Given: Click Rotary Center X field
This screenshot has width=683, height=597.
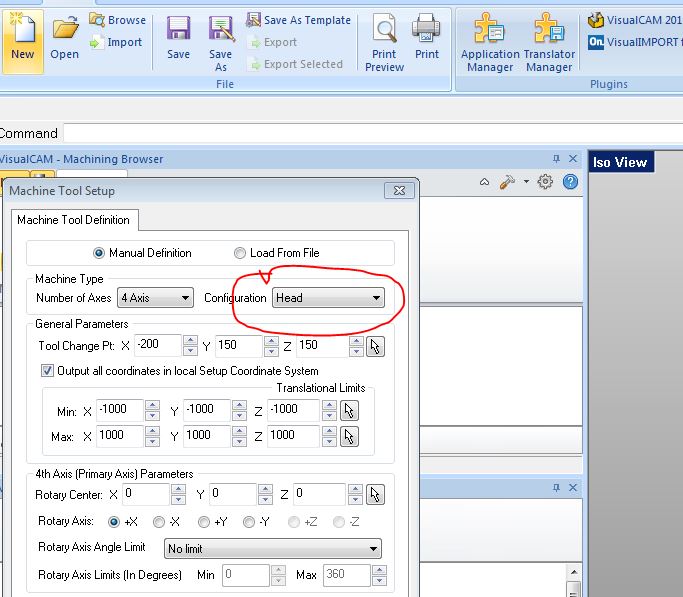Looking at the screenshot, I should 145,494.
